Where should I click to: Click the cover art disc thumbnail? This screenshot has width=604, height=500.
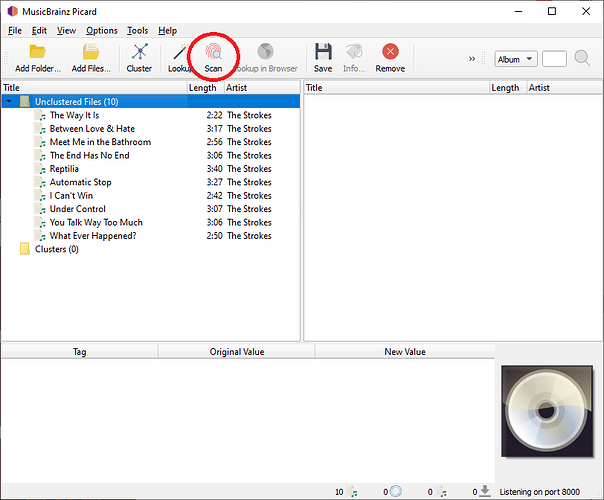click(547, 411)
